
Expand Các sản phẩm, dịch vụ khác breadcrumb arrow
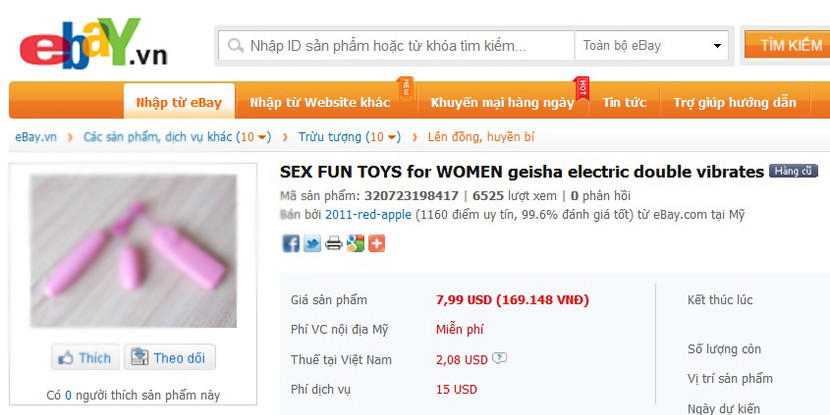tap(263, 138)
